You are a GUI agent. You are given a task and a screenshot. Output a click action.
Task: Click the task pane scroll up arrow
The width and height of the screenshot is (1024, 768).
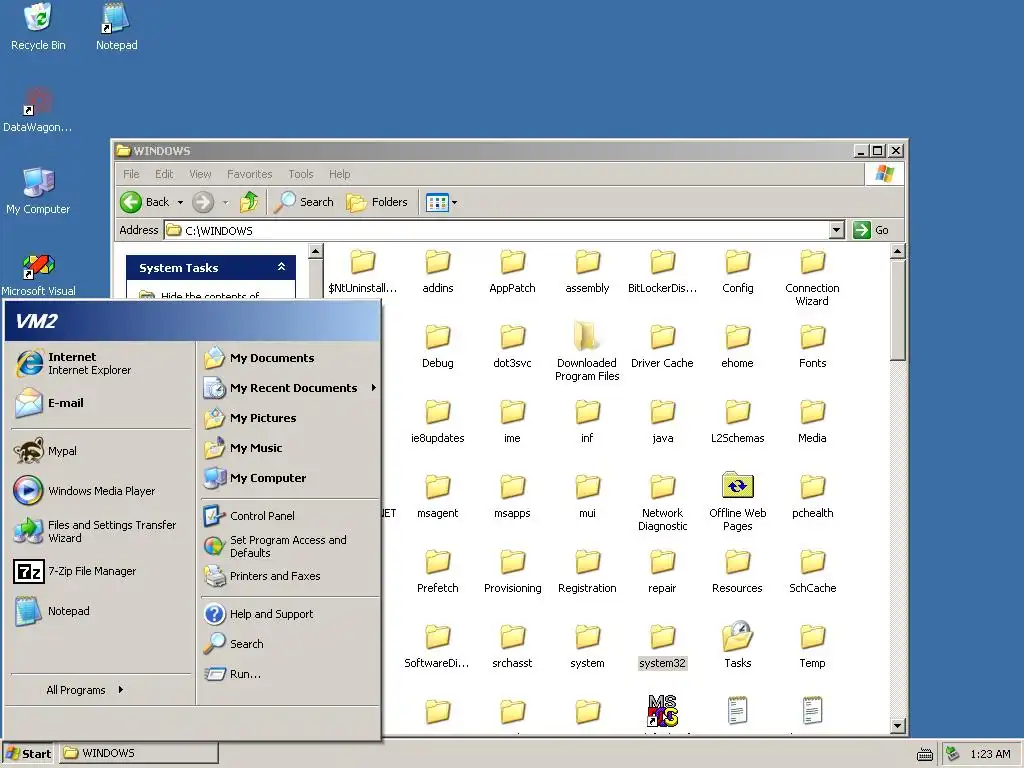(x=315, y=251)
